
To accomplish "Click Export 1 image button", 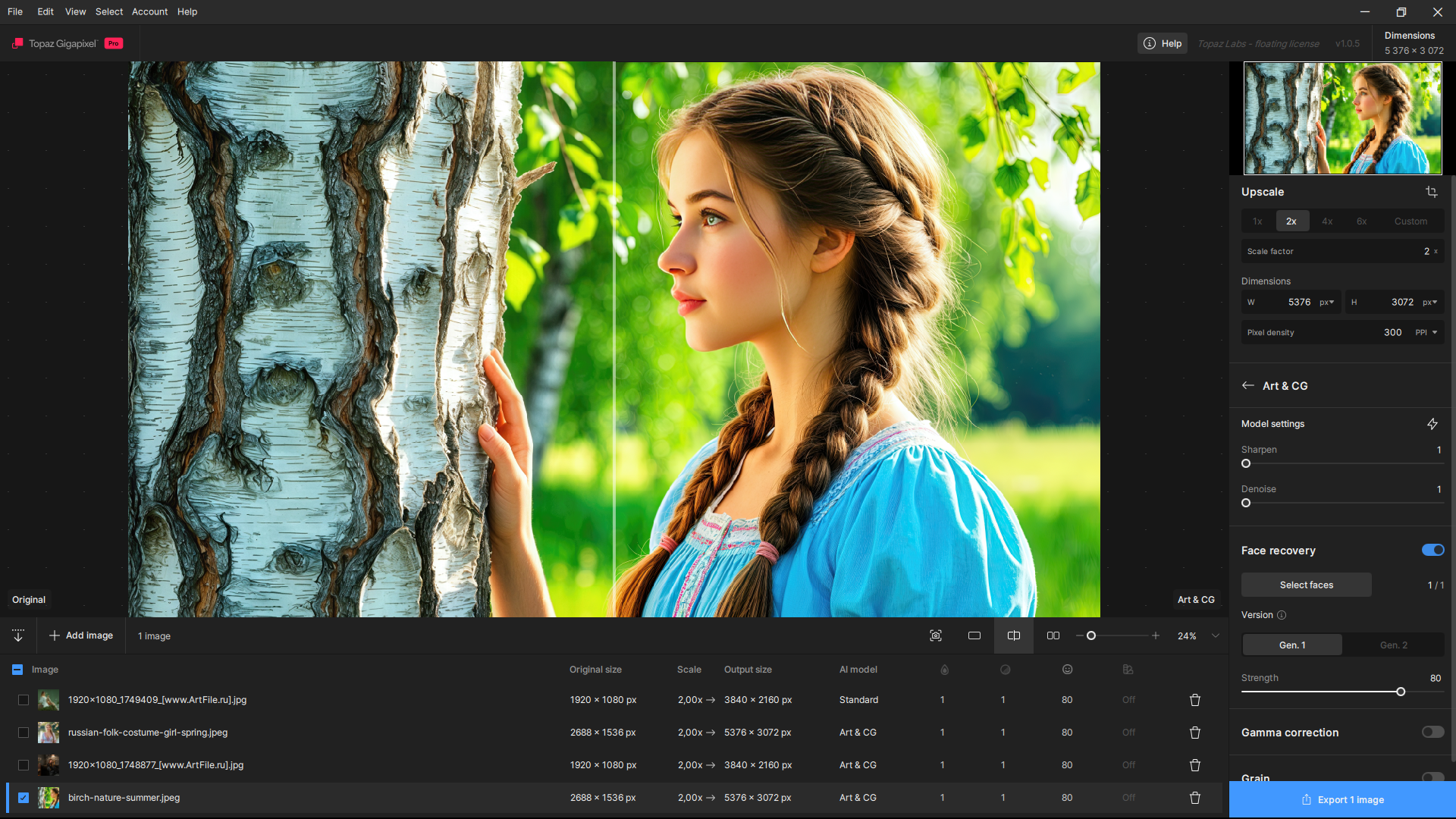I will [x=1342, y=799].
